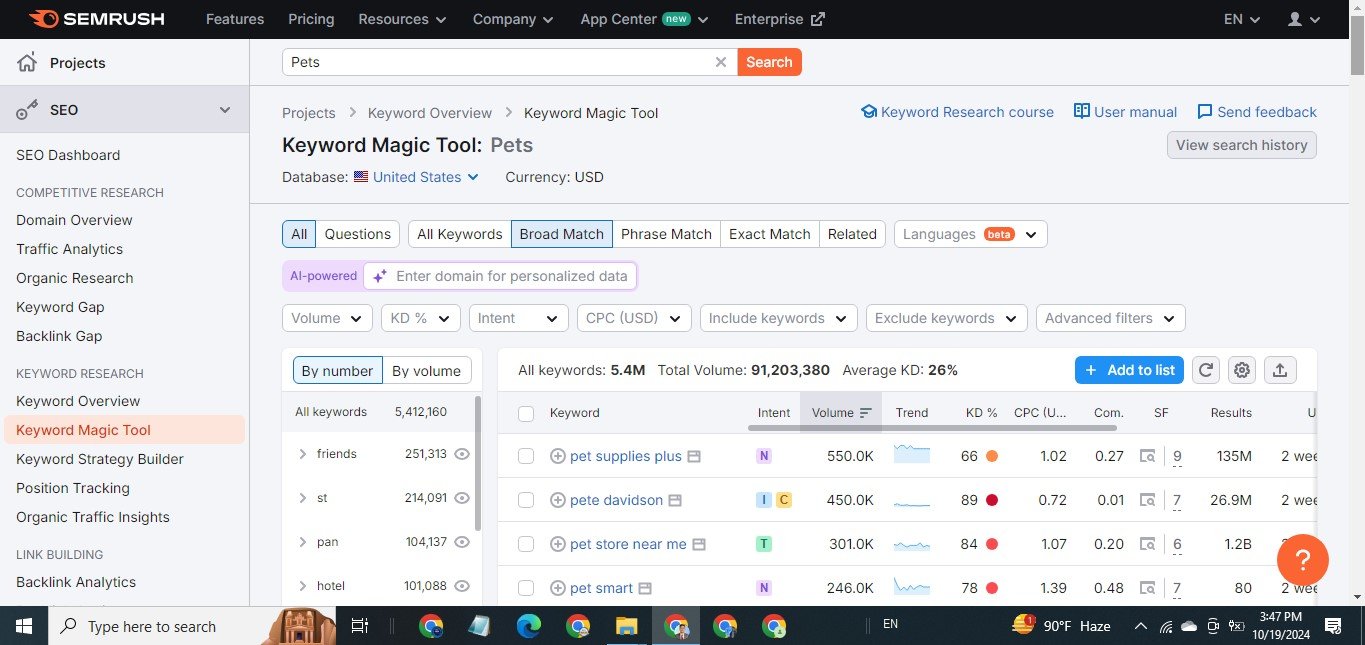
Task: Open Windows Start menu
Action: point(23,626)
